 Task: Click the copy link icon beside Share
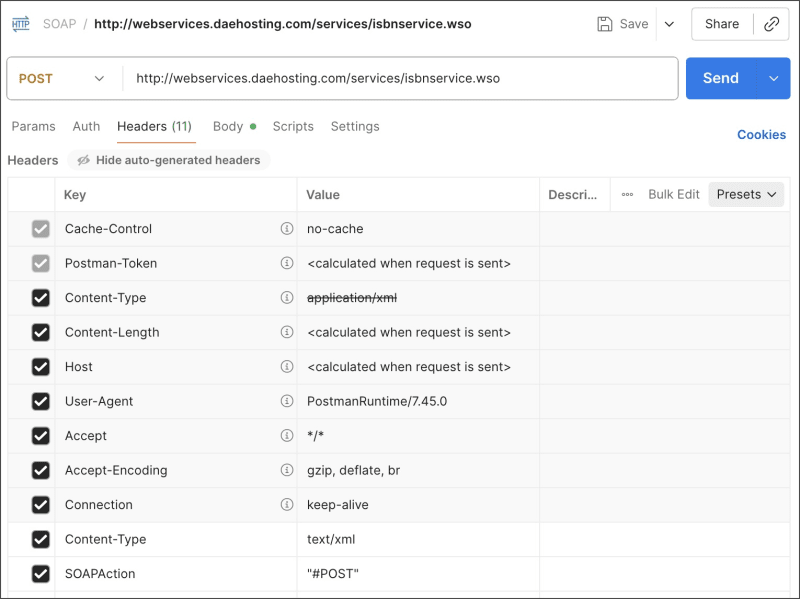(x=771, y=24)
